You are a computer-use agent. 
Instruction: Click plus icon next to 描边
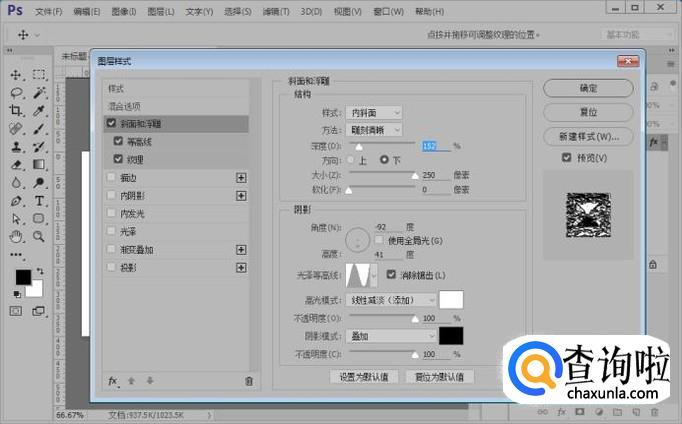[240, 177]
